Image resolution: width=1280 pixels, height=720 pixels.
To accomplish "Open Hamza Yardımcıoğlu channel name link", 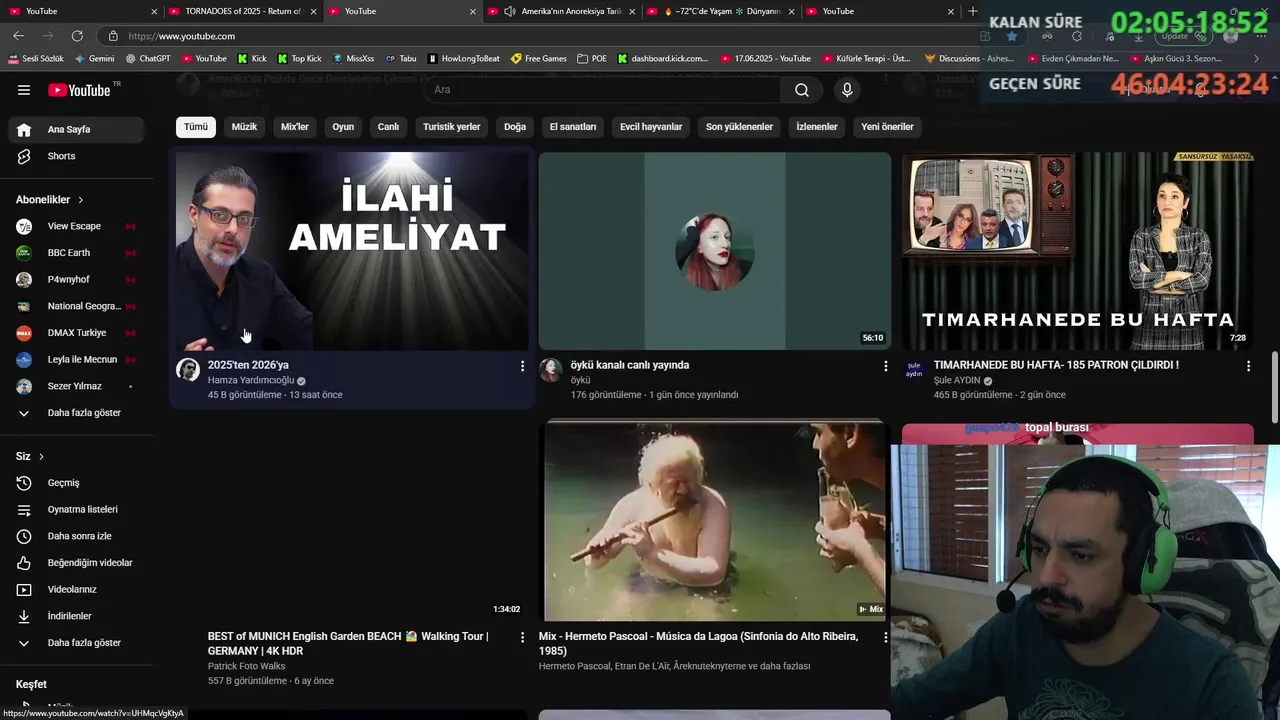I will [251, 380].
